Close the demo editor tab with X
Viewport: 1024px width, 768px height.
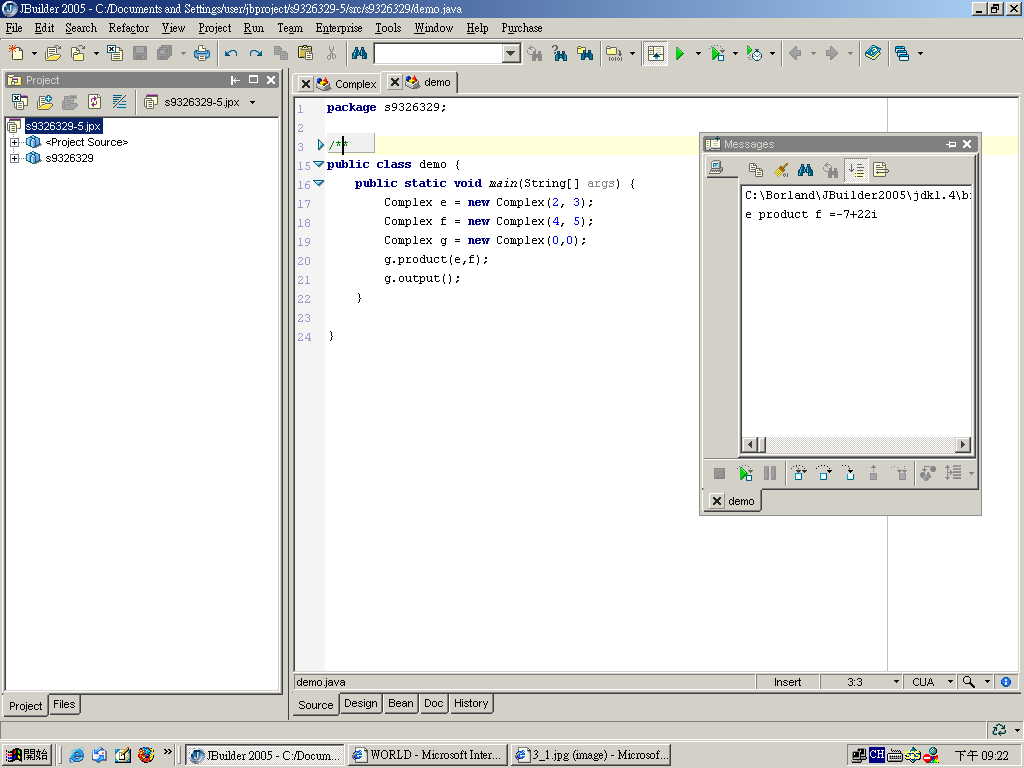pos(394,82)
